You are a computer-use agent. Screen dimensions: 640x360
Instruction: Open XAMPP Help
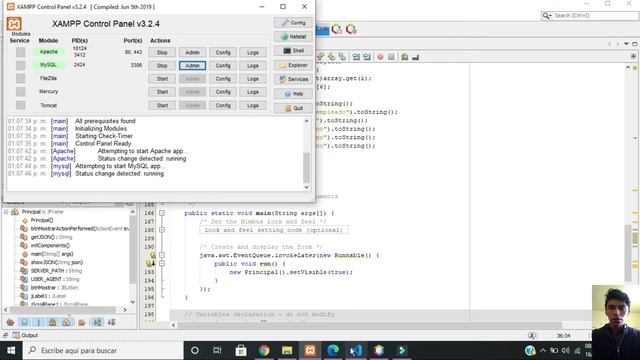[x=293, y=94]
